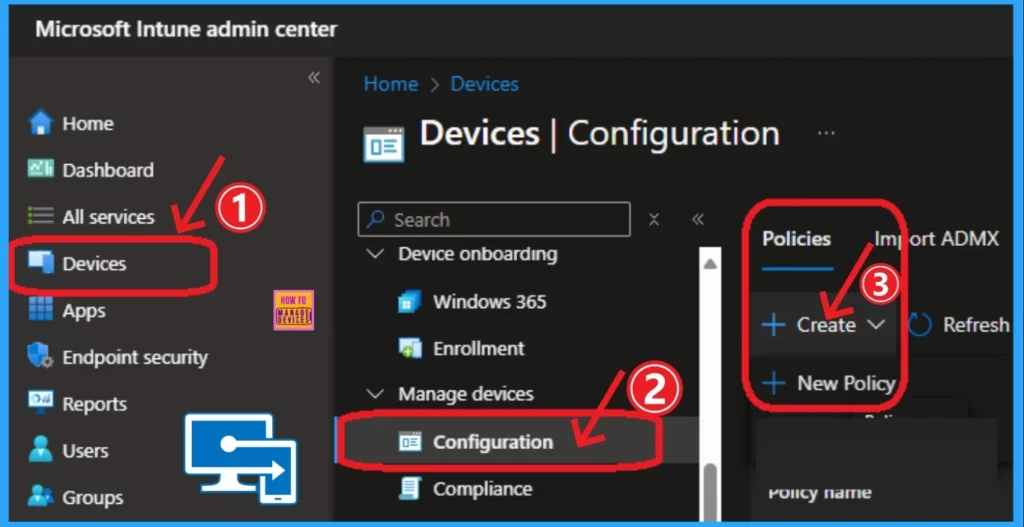This screenshot has width=1024, height=527.
Task: Click the Manage devices section label
Action: tap(466, 394)
